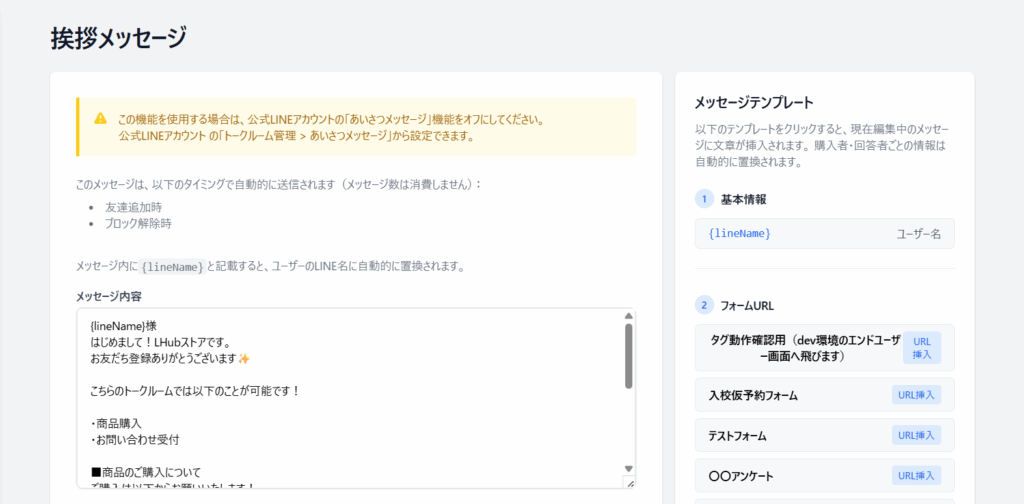The height and width of the screenshot is (504, 1024).
Task: Click the {lineName}様 line in the message
Action: point(123,325)
